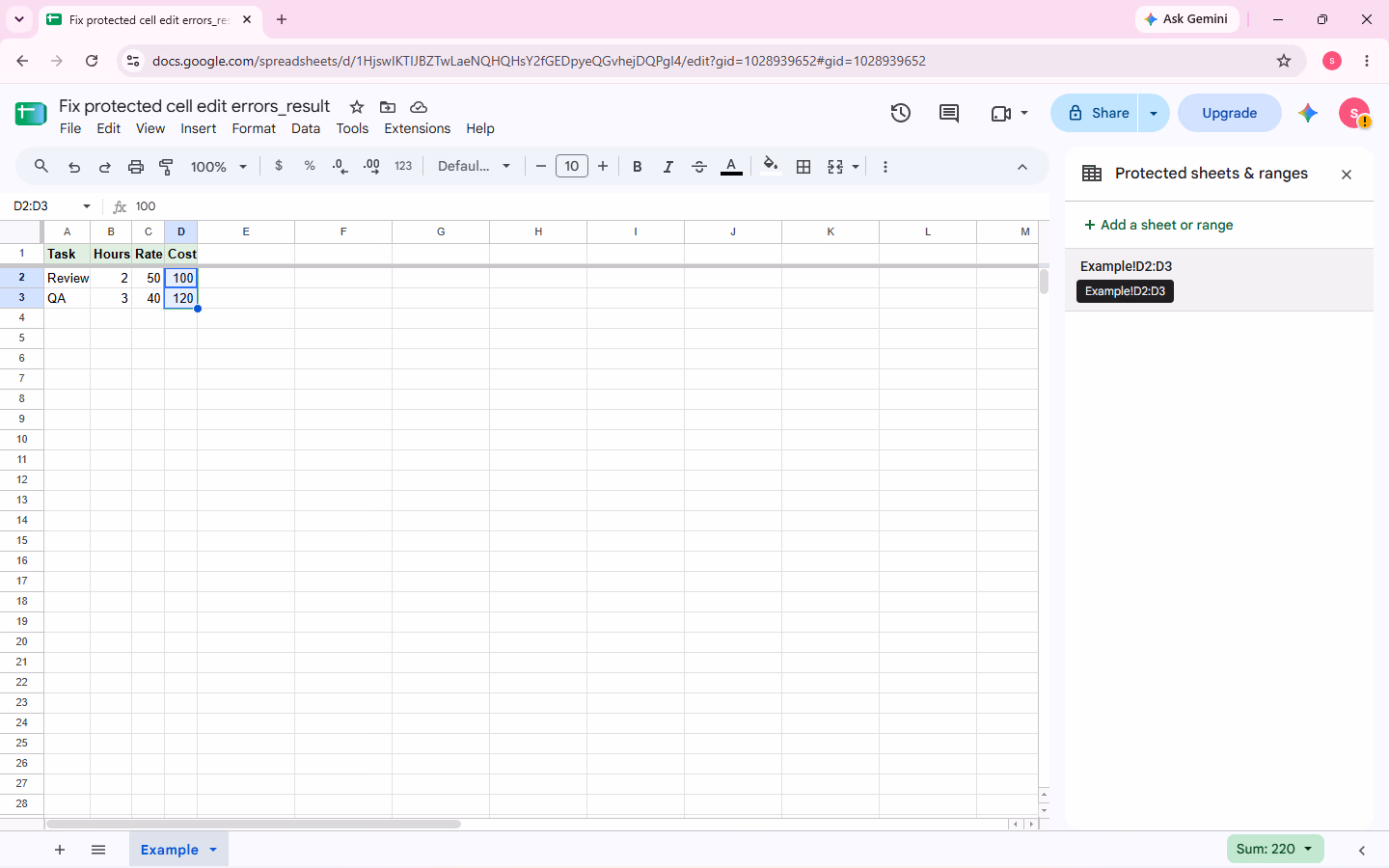Open a new browser tab
Screen dimensions: 1389x868
[282, 19]
